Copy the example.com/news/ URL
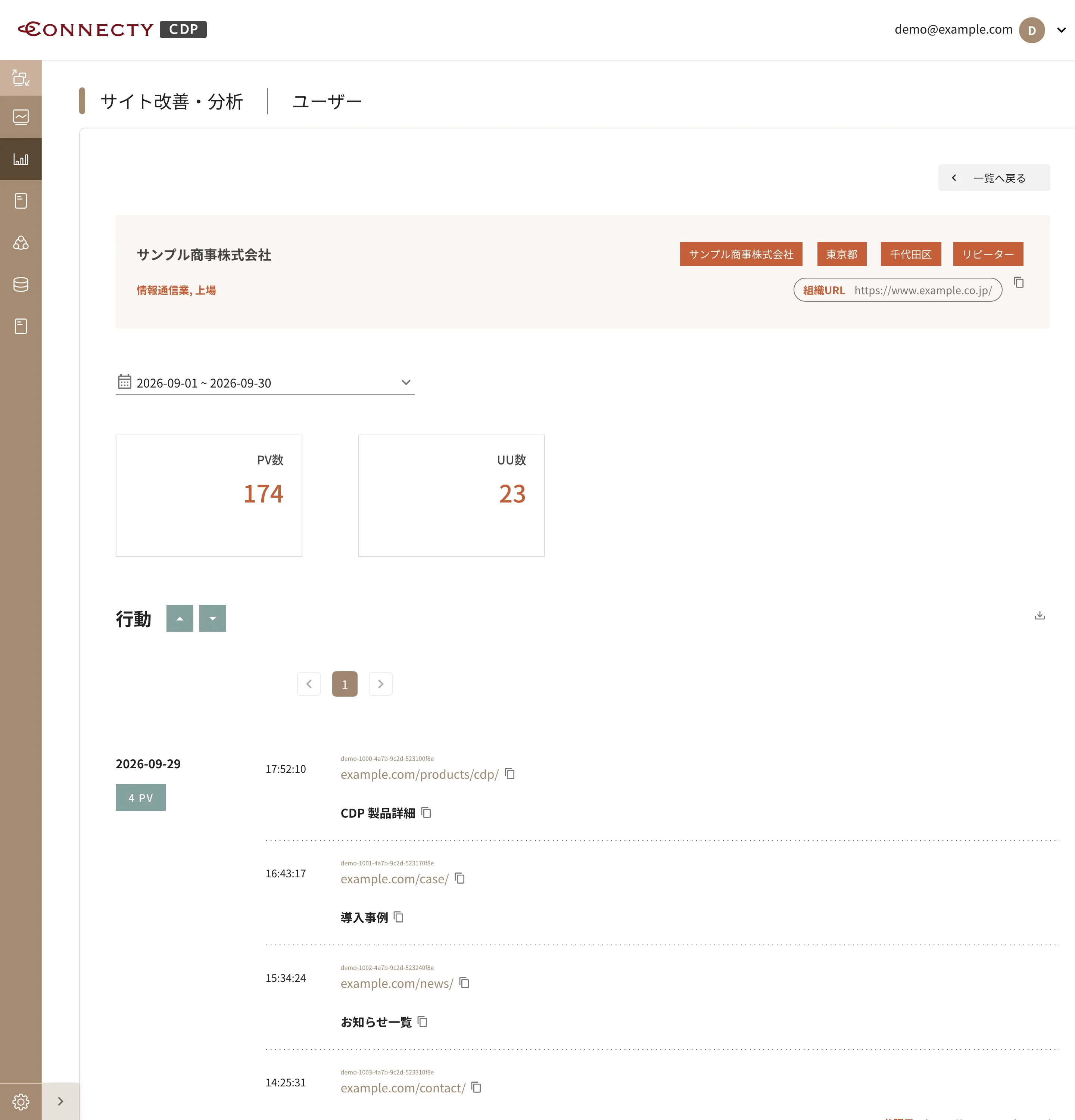Viewport: 1075px width, 1120px height. (464, 983)
